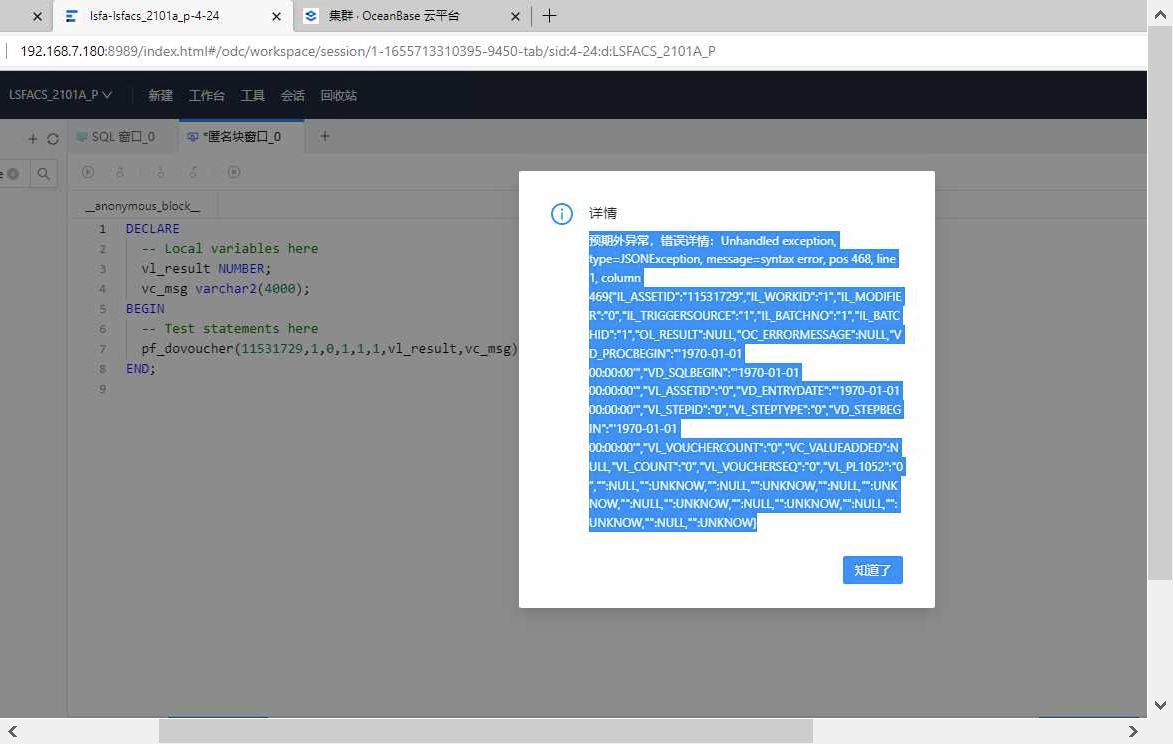Open the 回收站 menu
Image resolution: width=1173 pixels, height=744 pixels.
[338, 96]
